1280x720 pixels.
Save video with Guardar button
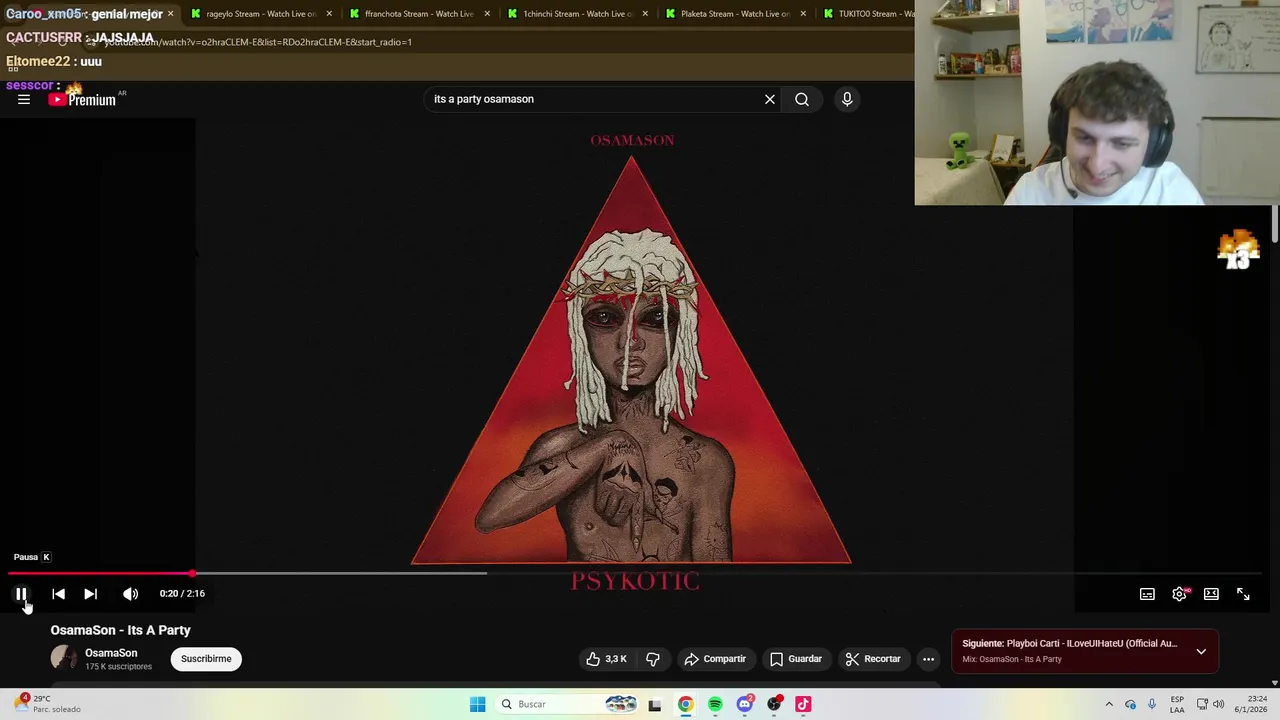796,659
